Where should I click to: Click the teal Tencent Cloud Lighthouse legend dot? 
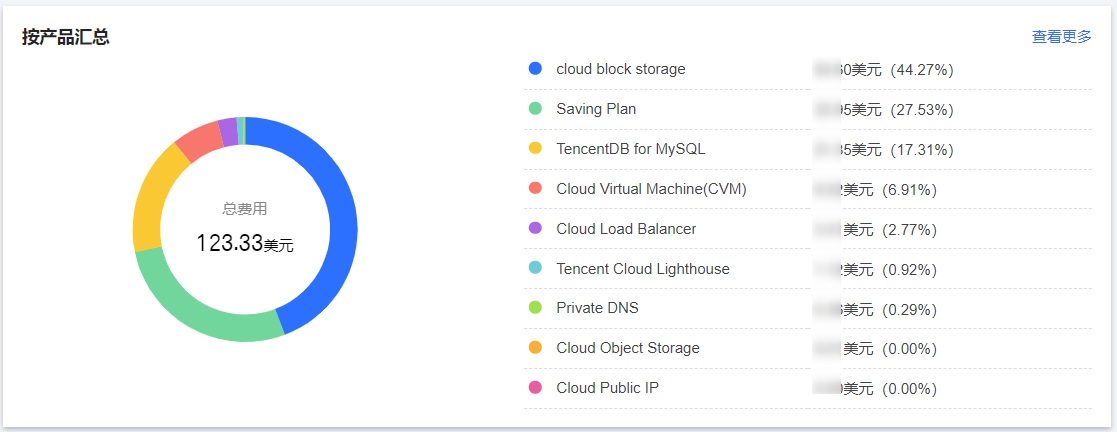[x=535, y=268]
